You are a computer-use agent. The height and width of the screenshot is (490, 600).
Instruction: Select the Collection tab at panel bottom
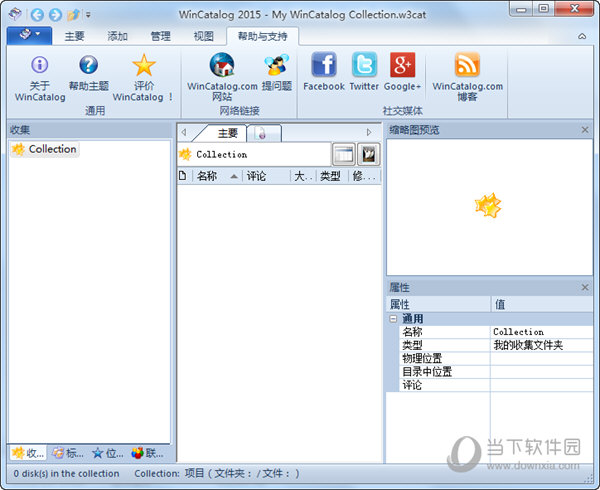click(28, 453)
